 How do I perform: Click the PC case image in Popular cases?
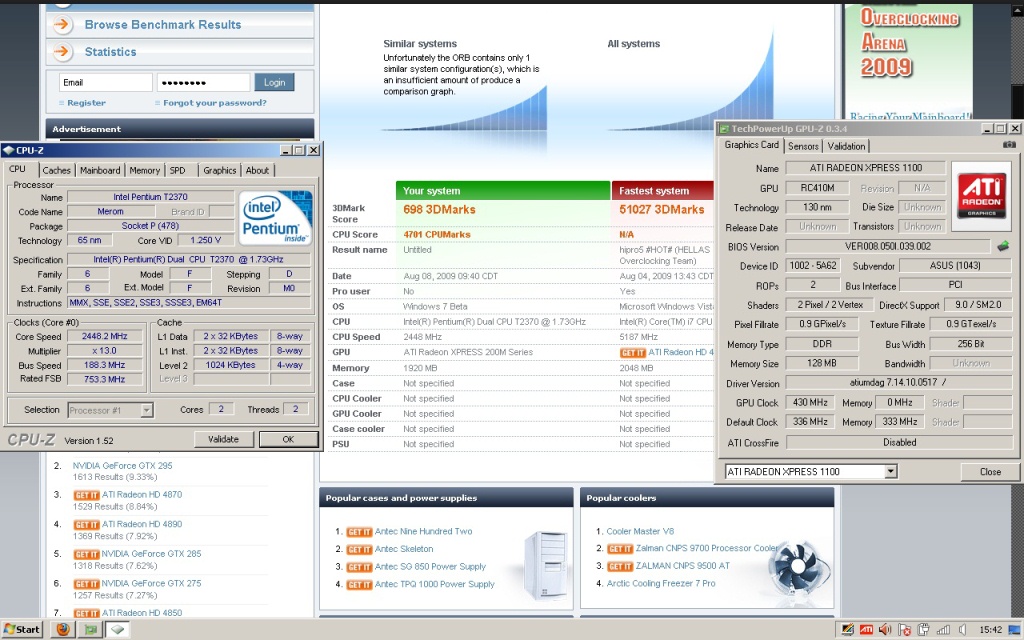pyautogui.click(x=544, y=566)
